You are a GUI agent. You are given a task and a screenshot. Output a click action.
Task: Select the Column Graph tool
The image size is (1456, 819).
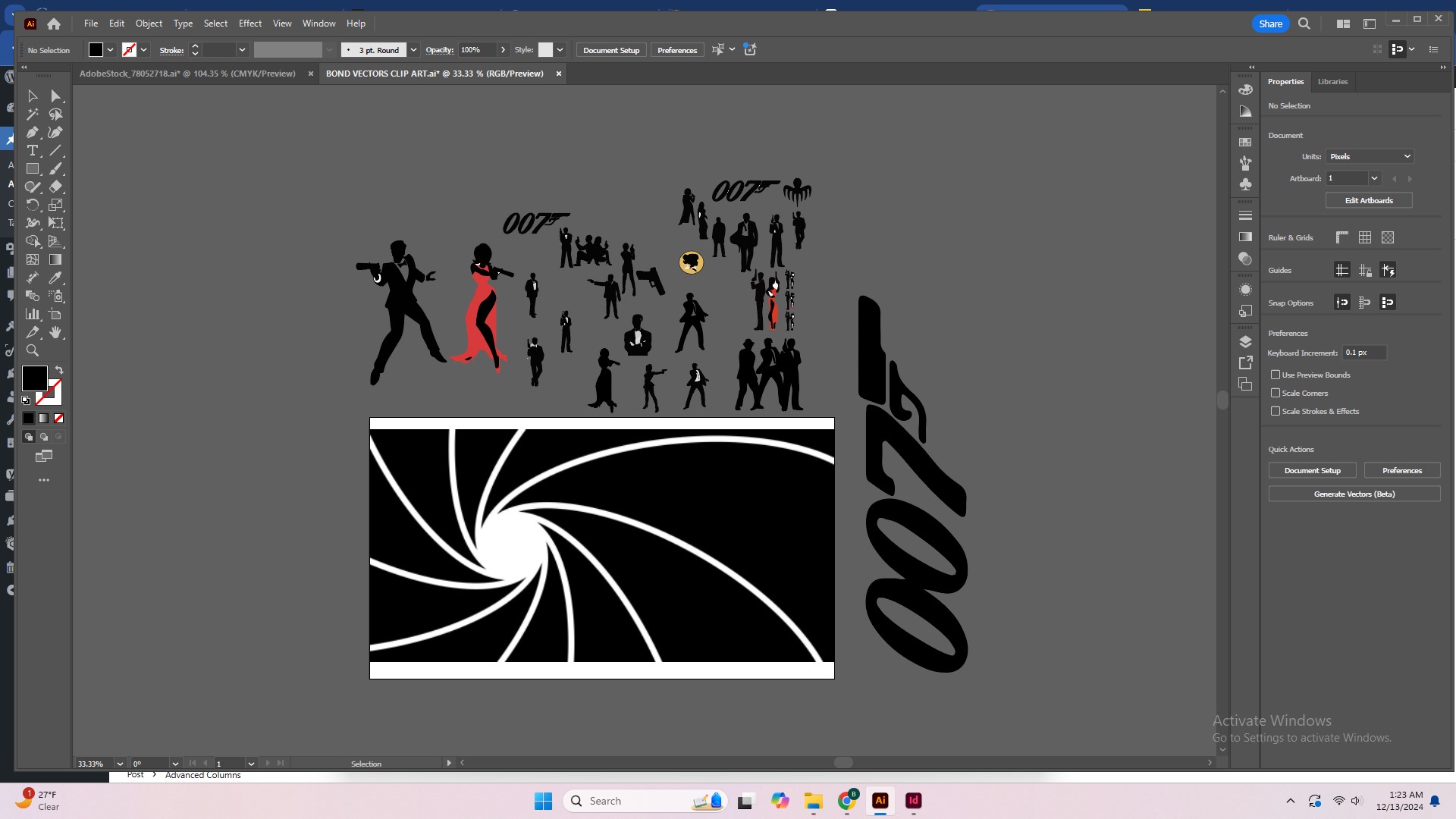33,315
